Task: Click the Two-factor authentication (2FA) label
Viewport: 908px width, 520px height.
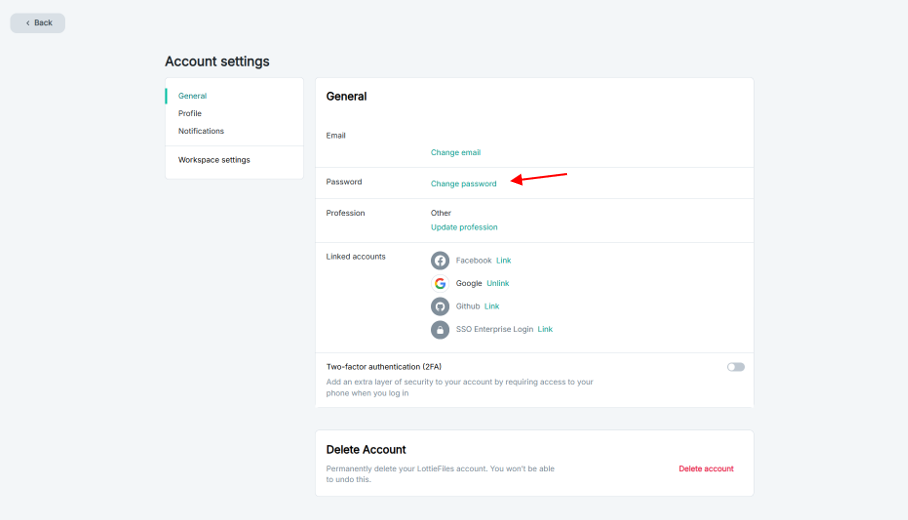Action: (384, 367)
